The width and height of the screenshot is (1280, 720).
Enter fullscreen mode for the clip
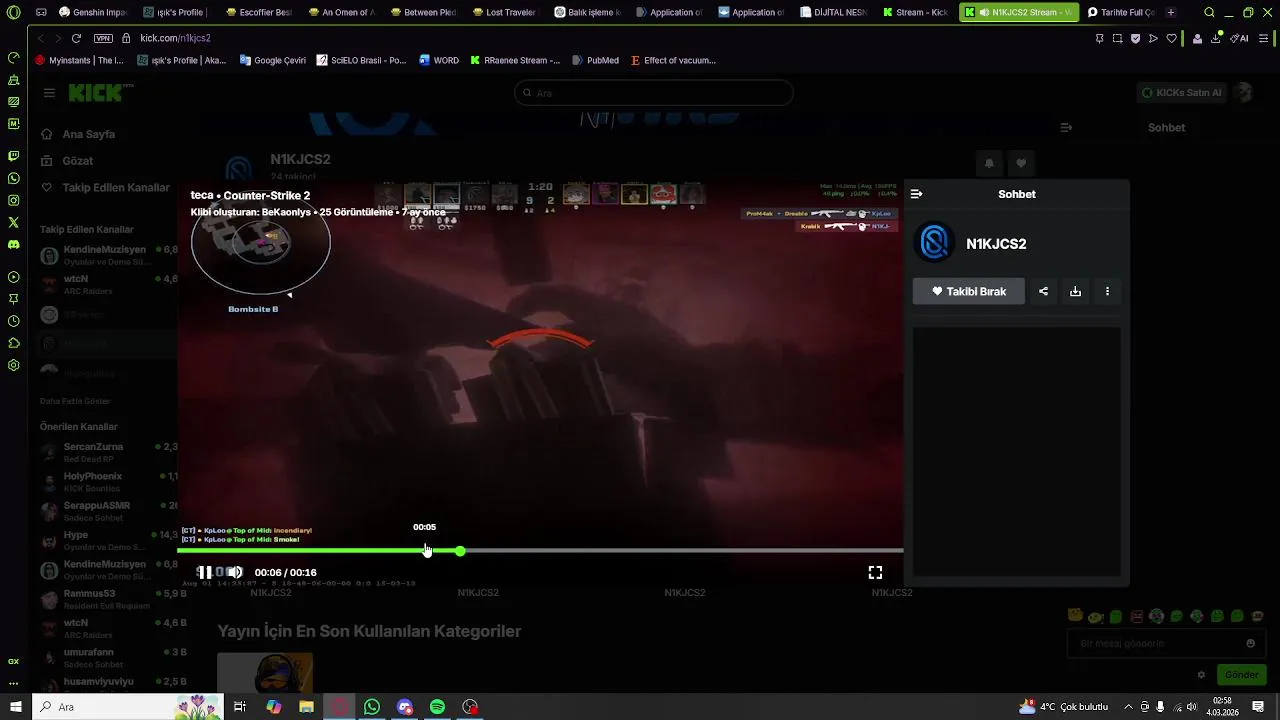pyautogui.click(x=875, y=572)
